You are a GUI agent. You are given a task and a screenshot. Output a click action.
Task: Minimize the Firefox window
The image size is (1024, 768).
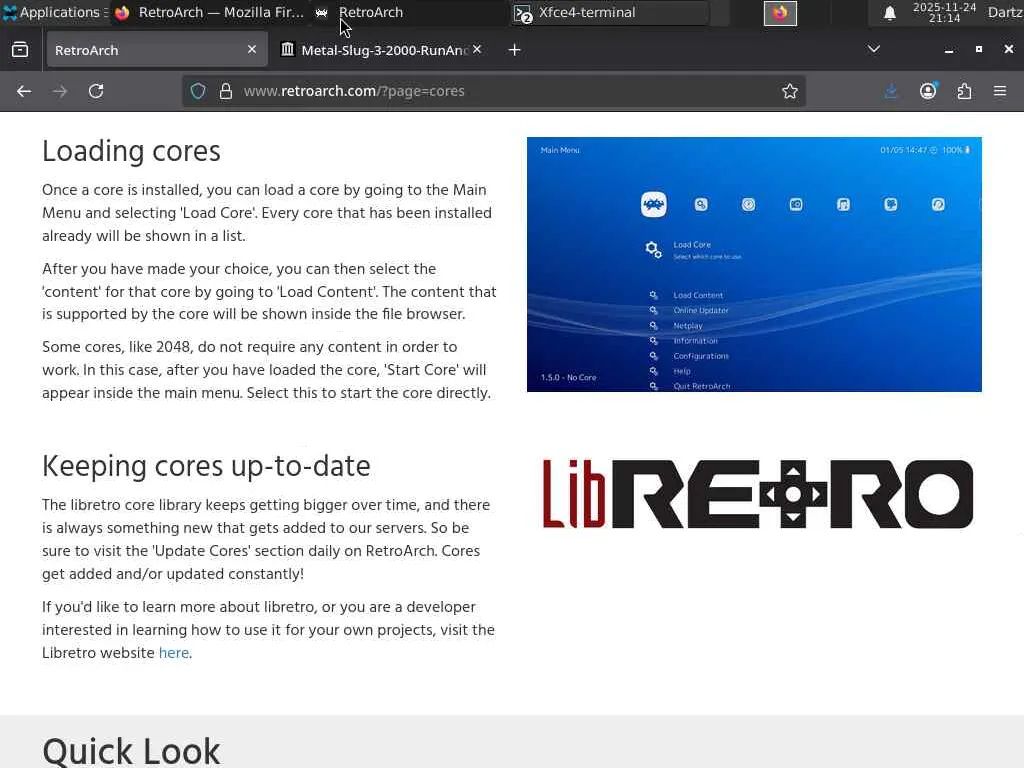[x=949, y=50]
